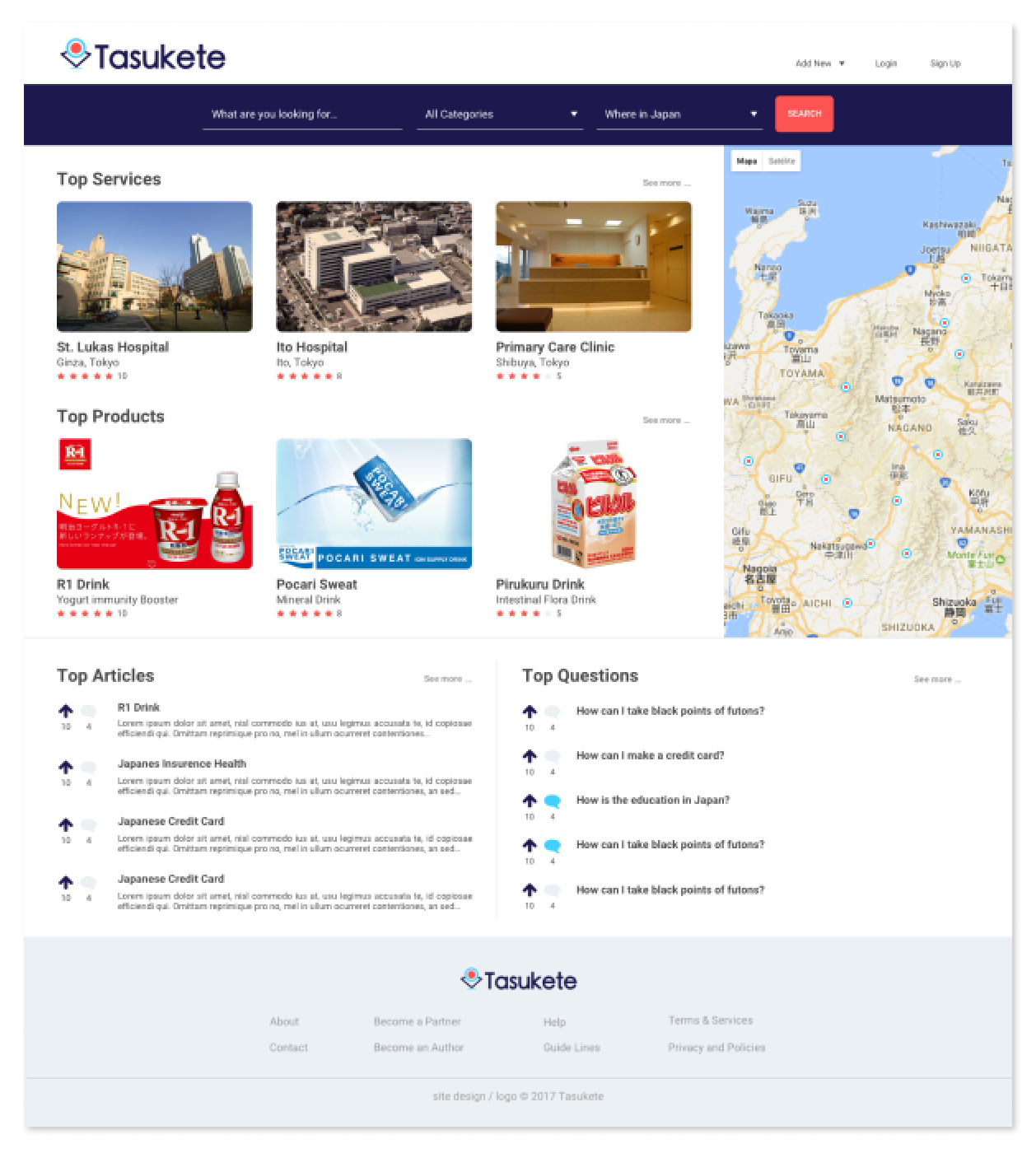This screenshot has width=1036, height=1158.
Task: Click the Login link
Action: [x=886, y=63]
